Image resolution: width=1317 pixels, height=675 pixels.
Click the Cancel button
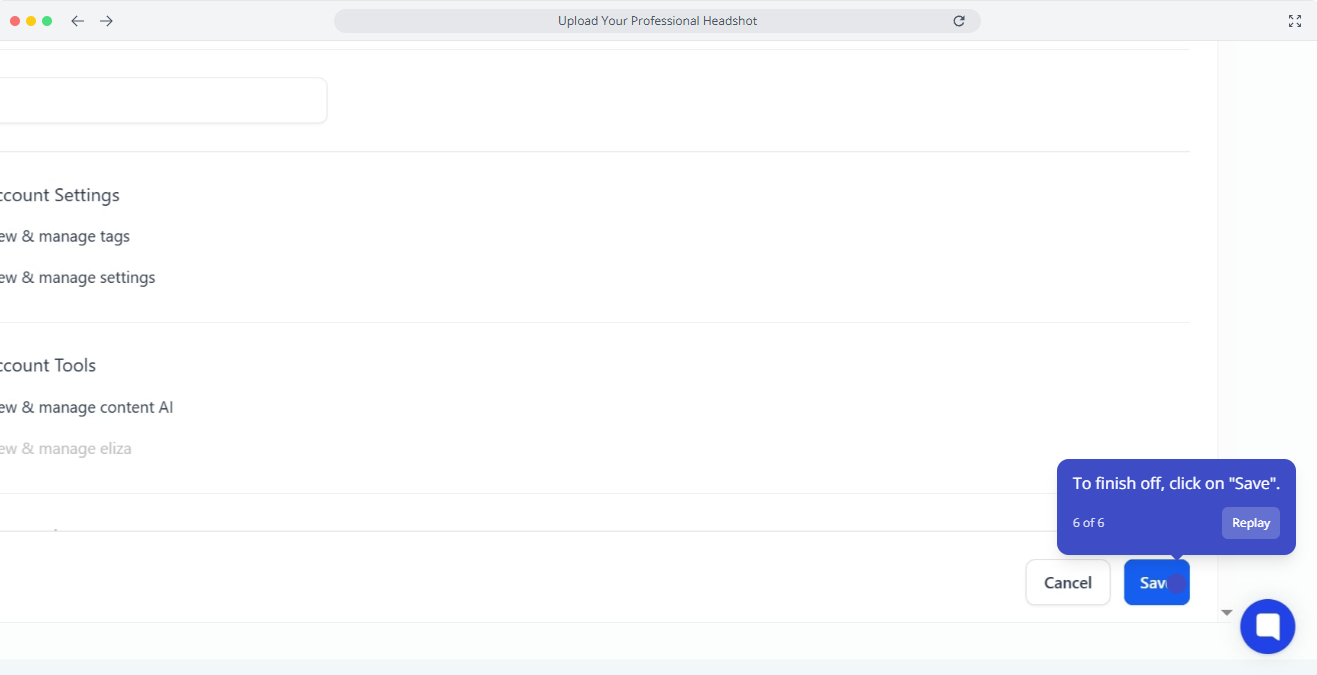(x=1068, y=582)
